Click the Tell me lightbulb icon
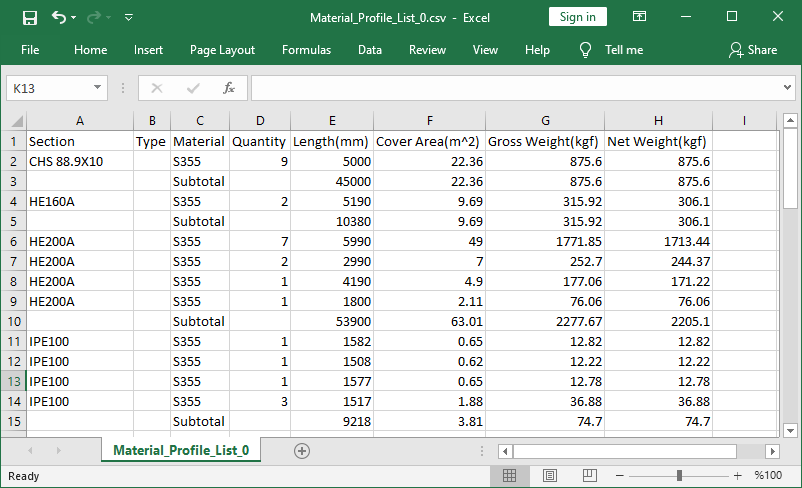Image resolution: width=802 pixels, height=488 pixels. coord(586,50)
